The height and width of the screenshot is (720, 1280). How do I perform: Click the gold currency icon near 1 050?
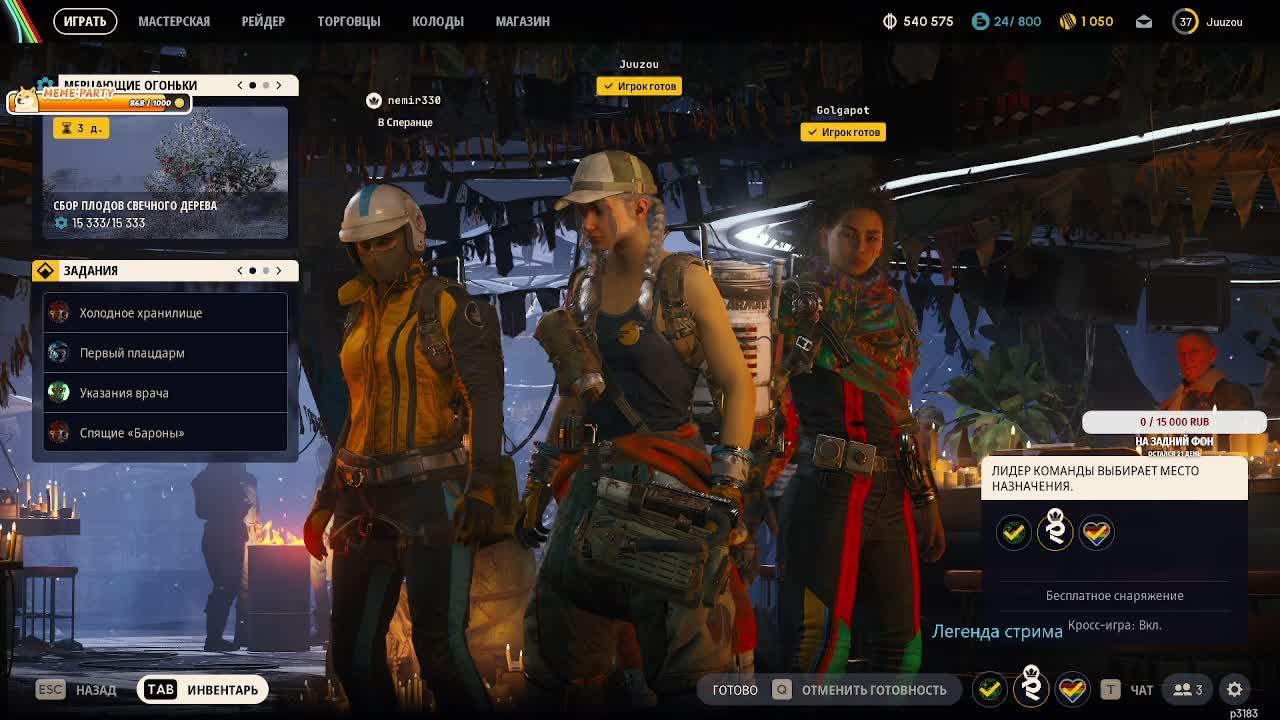click(x=1067, y=21)
